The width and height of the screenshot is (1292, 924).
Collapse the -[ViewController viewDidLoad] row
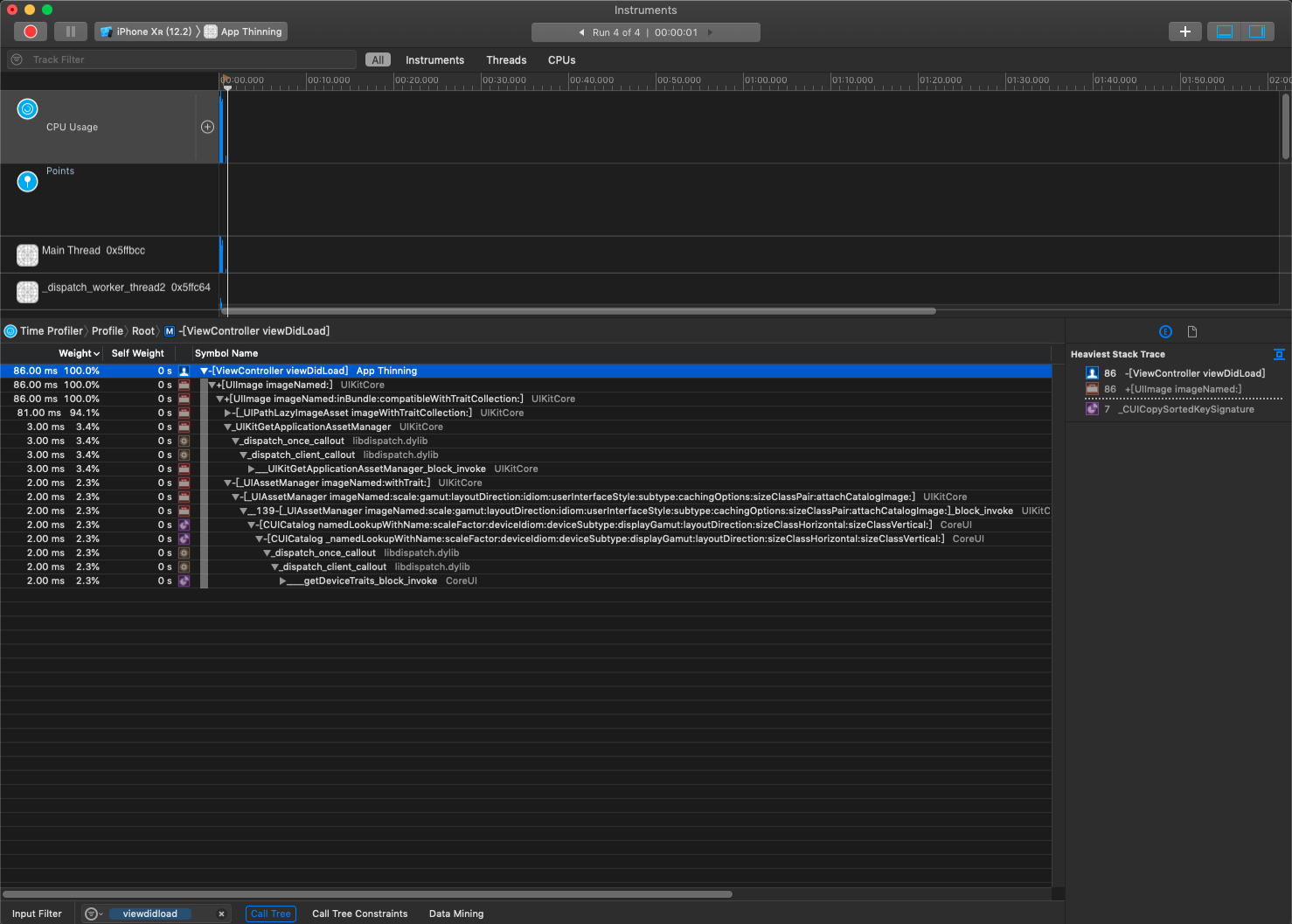(205, 371)
